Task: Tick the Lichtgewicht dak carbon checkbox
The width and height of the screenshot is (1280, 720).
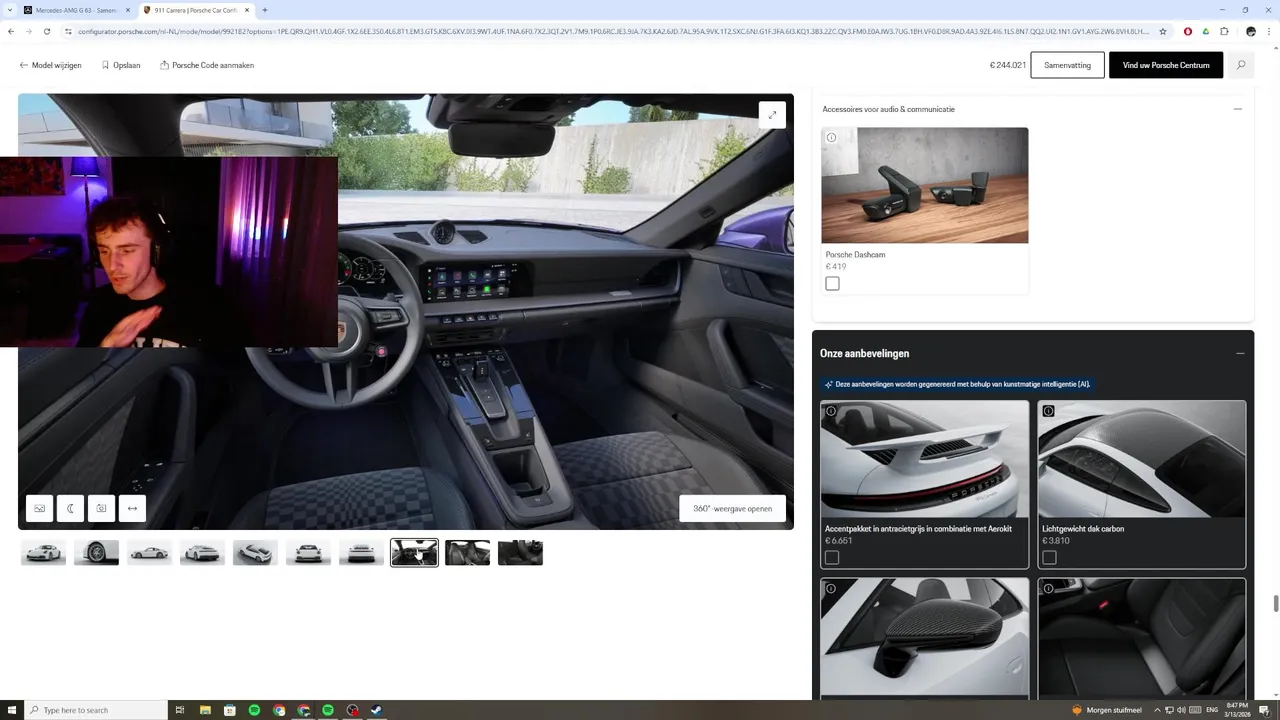Action: pos(1049,557)
